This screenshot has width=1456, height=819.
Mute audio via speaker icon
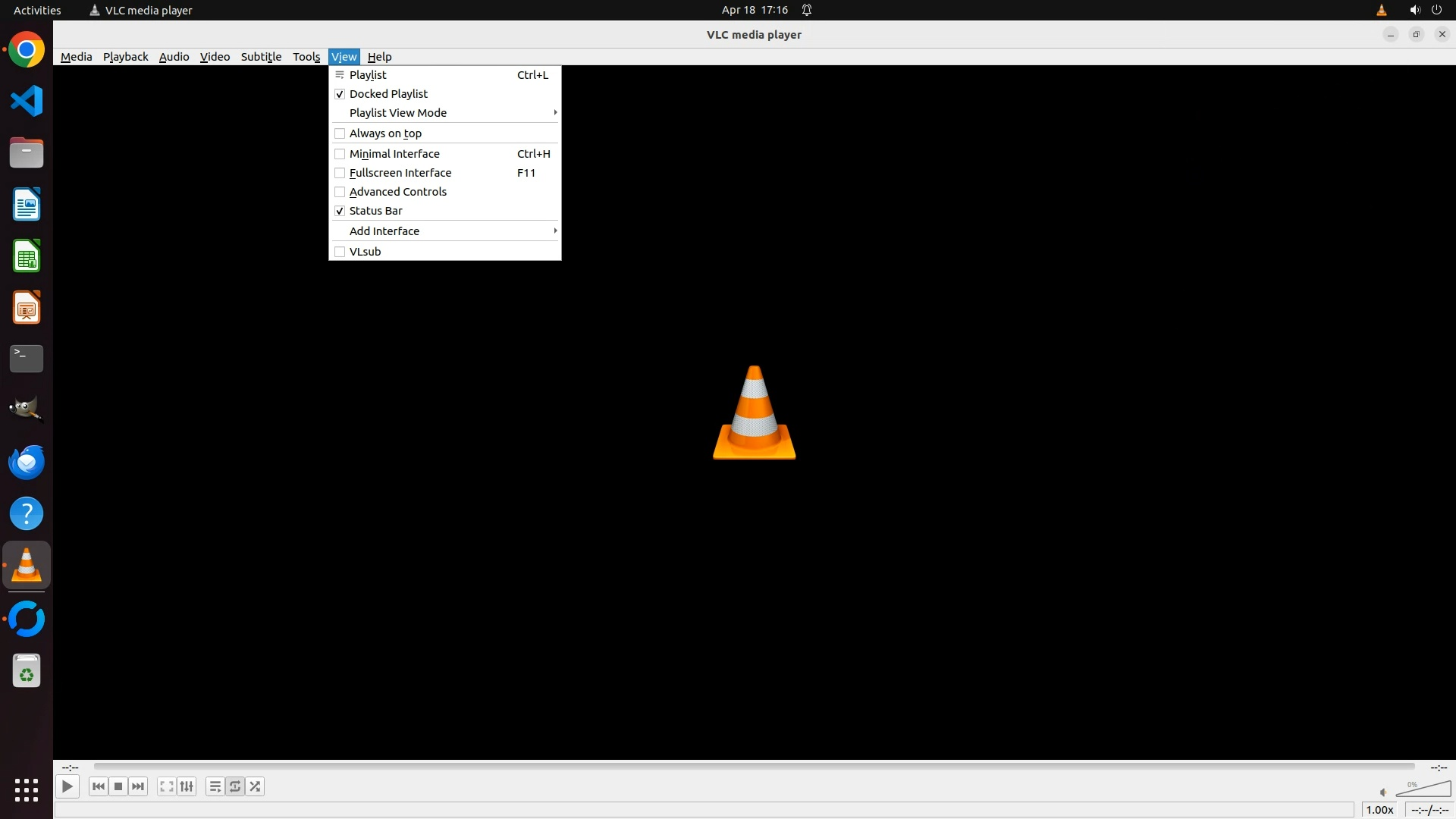coord(1383,792)
